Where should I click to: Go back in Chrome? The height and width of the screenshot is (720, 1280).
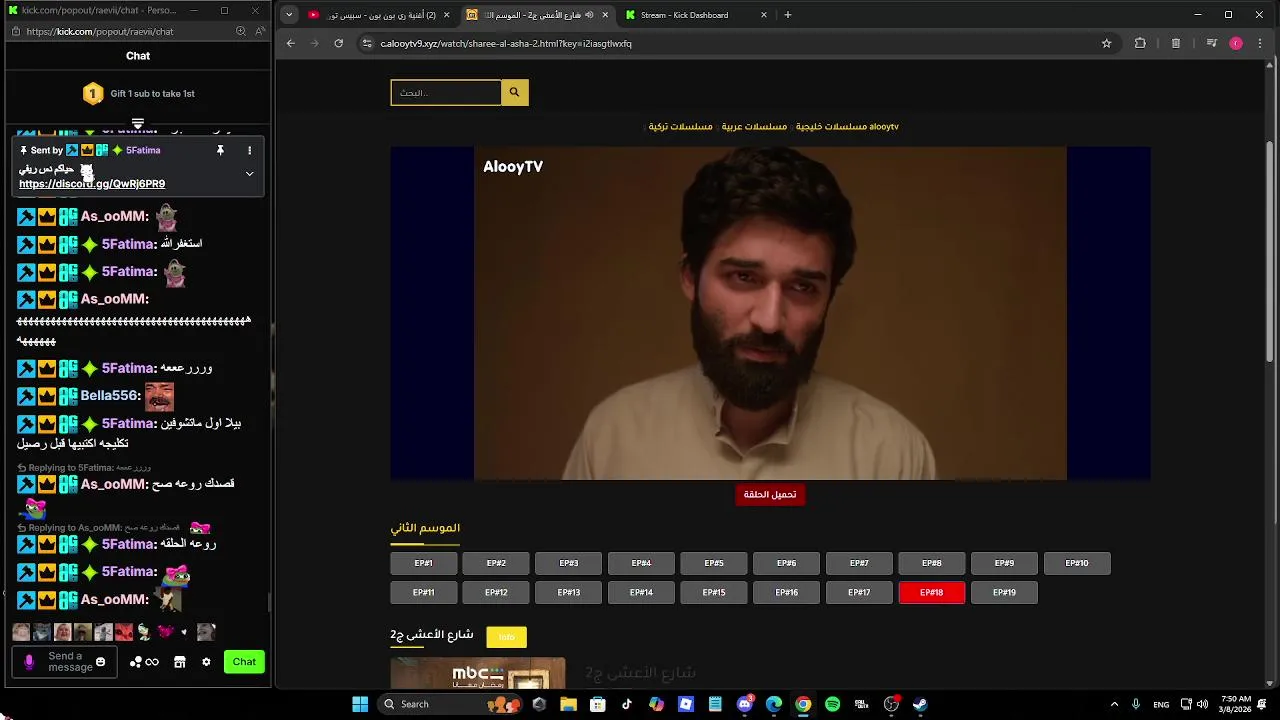coord(291,43)
